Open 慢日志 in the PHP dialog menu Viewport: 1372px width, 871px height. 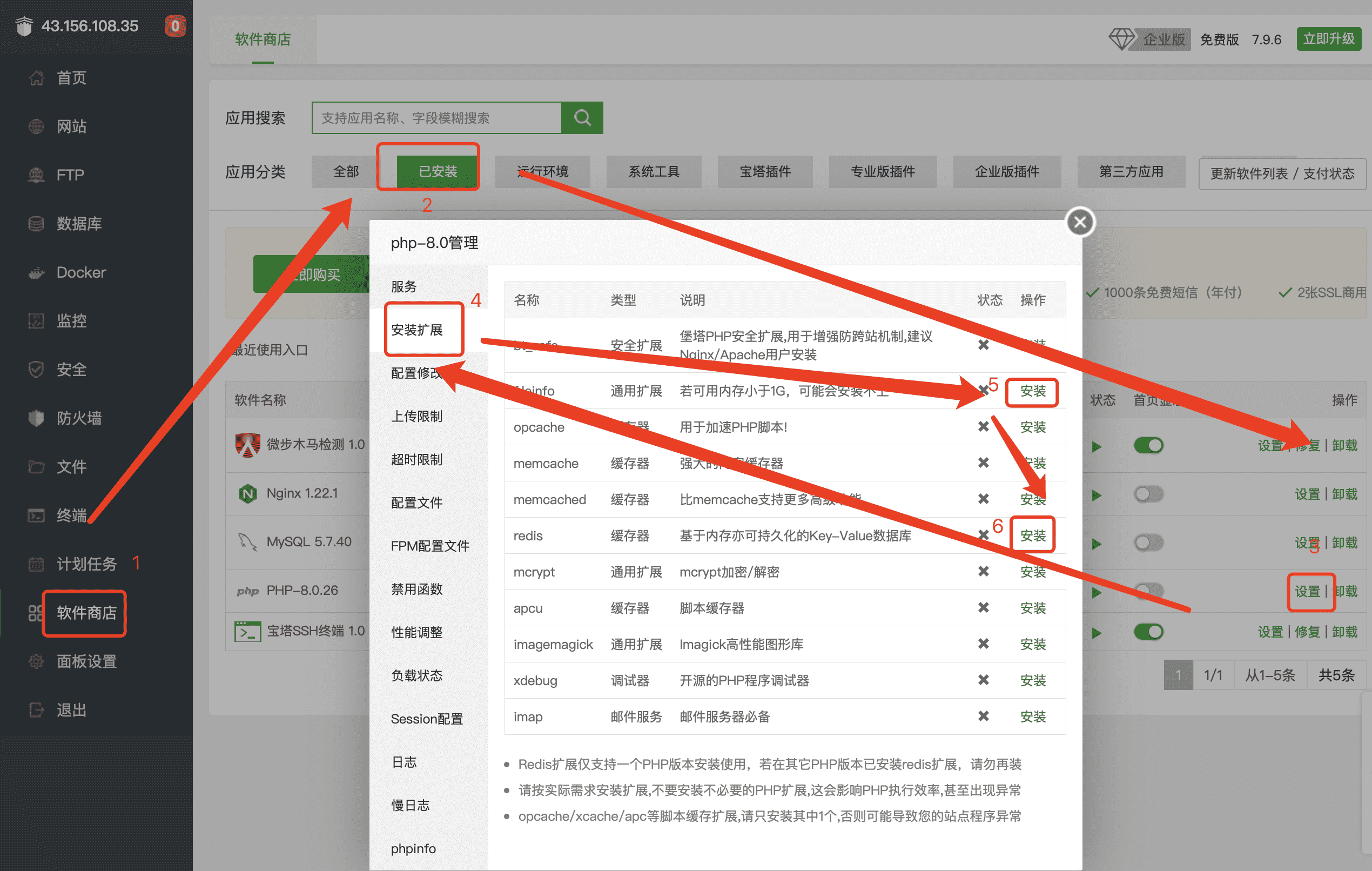(x=428, y=806)
